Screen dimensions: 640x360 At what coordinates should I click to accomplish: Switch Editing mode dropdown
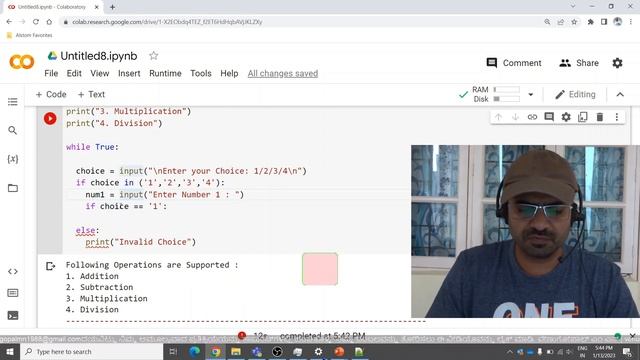point(575,94)
